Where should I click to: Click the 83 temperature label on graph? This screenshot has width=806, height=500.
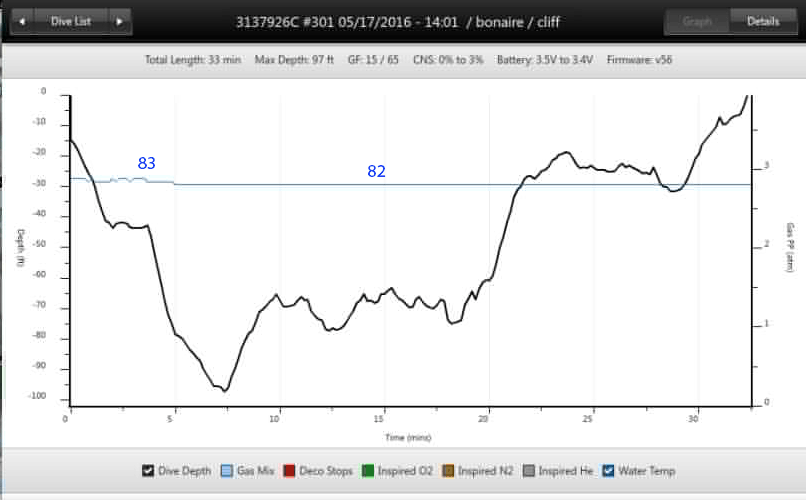point(146,163)
